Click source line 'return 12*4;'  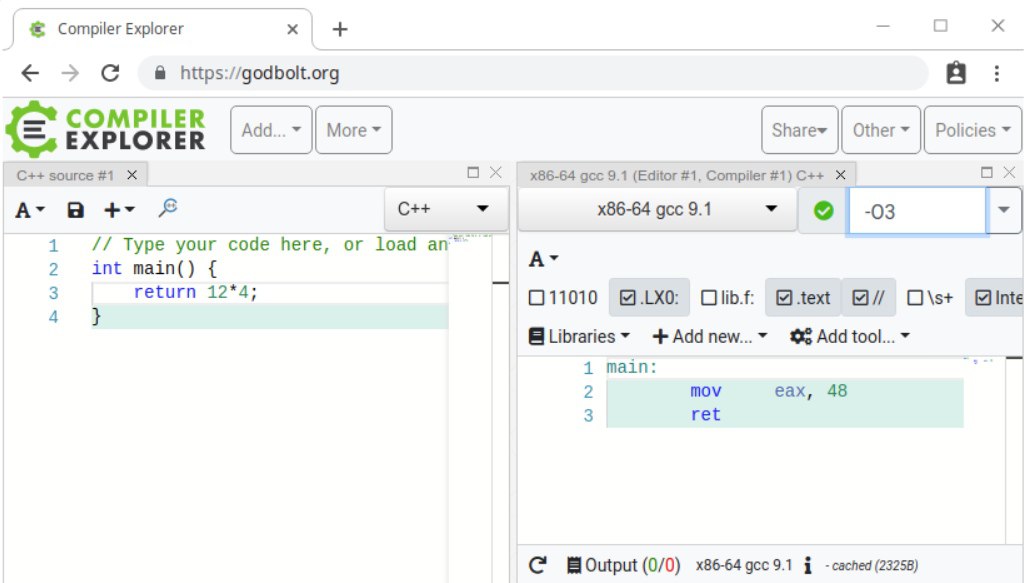coord(196,292)
